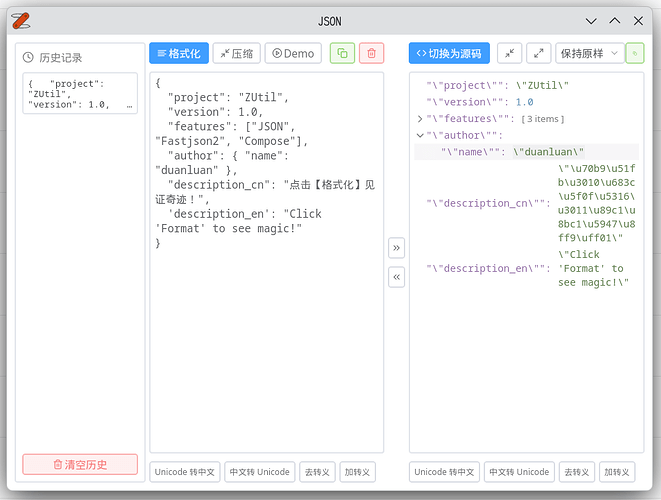Collapse the author node in tree
Image resolution: width=661 pixels, height=500 pixels.
tap(419, 135)
